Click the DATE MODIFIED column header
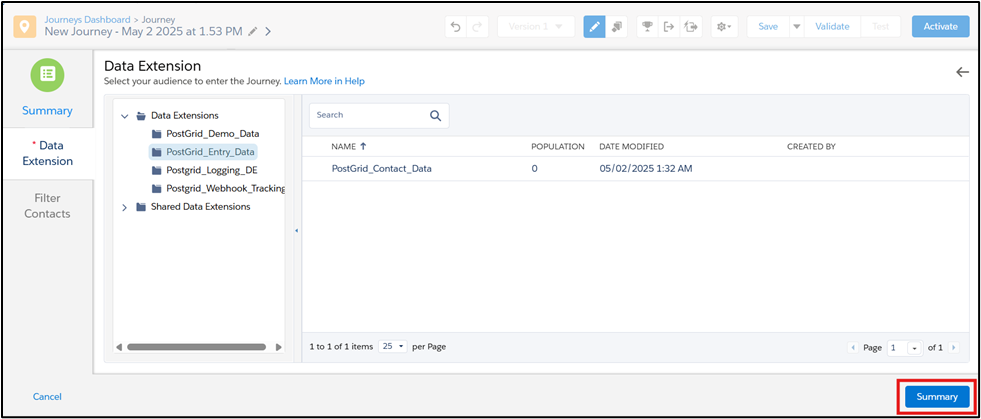This screenshot has height=419, width=981. [x=631, y=146]
